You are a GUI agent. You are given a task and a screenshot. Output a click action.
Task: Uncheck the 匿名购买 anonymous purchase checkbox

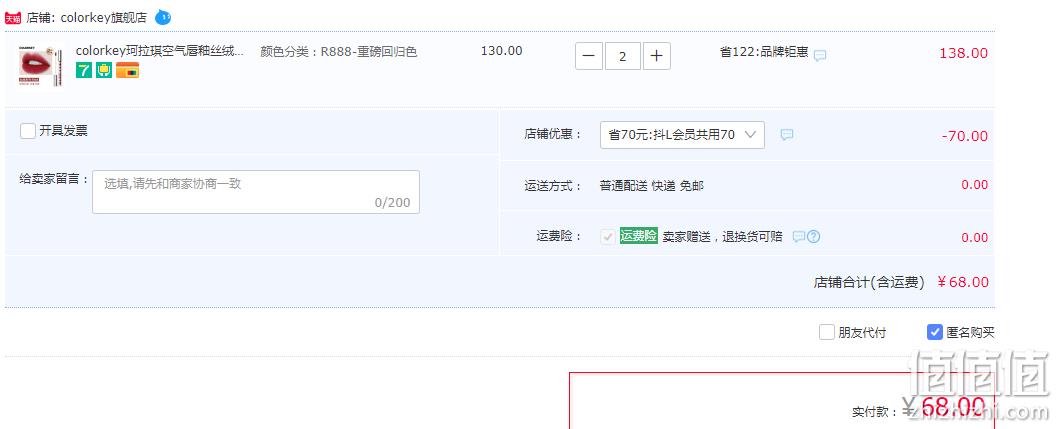coord(935,332)
